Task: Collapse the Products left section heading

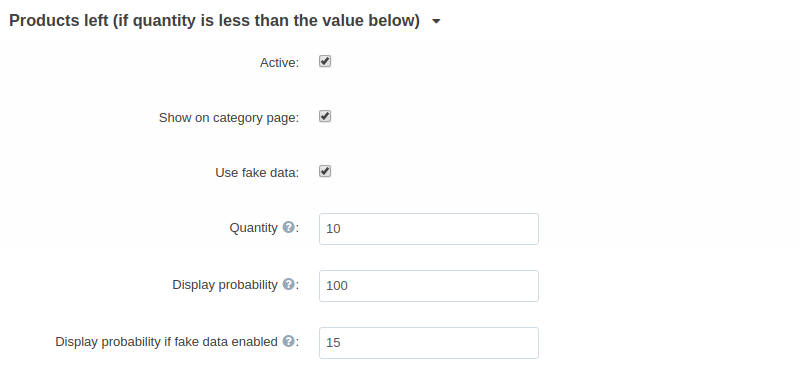Action: coord(215,21)
